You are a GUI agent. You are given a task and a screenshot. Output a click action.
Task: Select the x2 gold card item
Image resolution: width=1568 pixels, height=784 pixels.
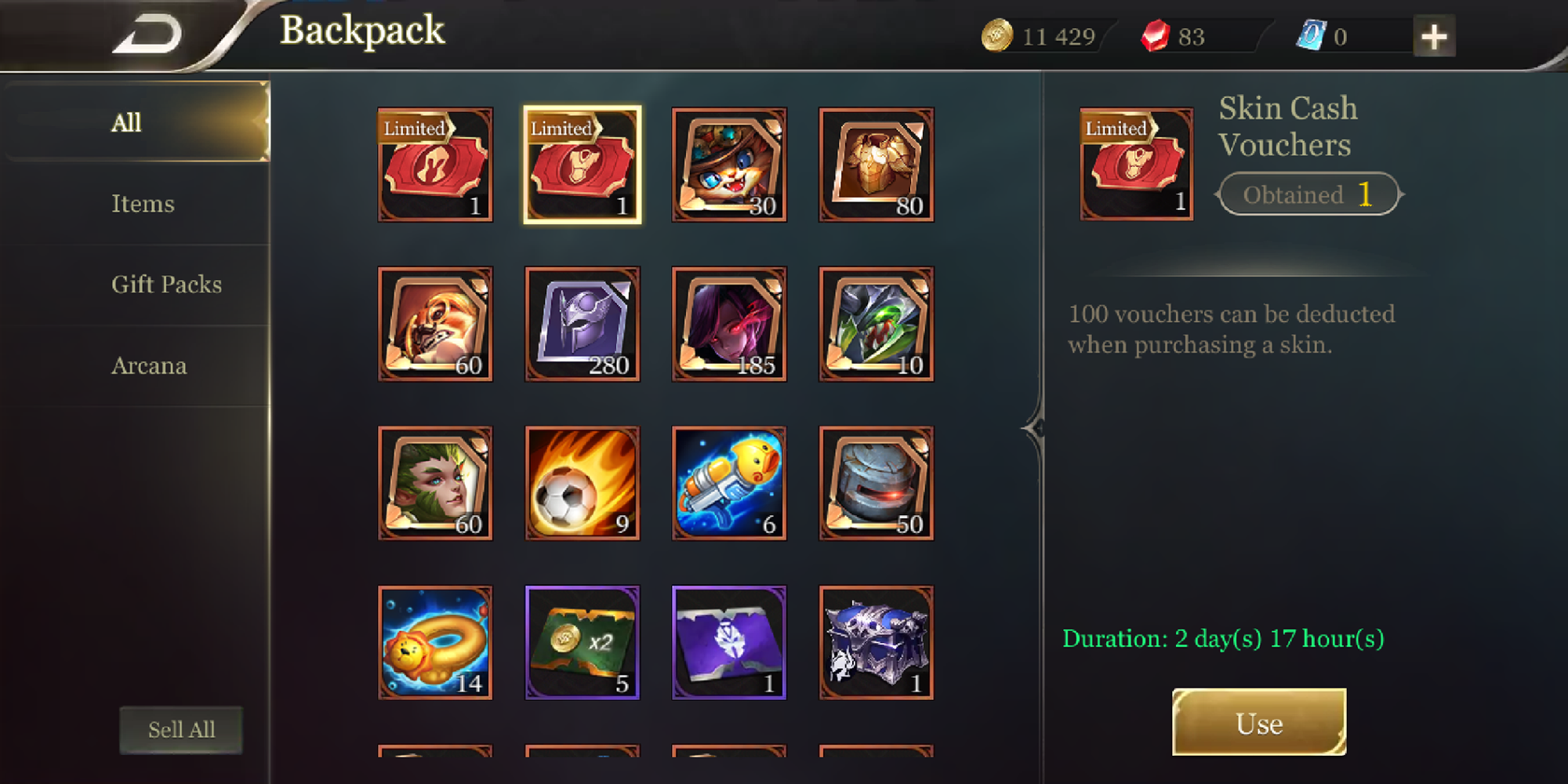pos(582,642)
